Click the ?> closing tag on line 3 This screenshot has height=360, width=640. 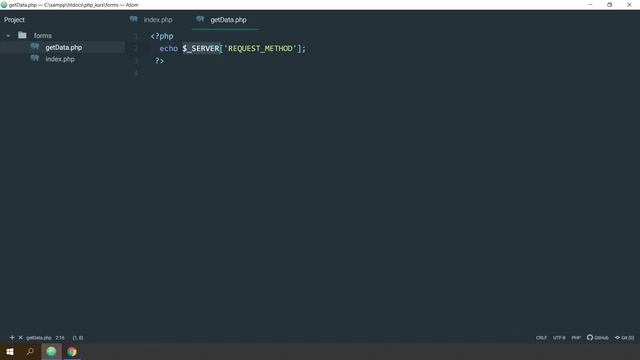159,61
